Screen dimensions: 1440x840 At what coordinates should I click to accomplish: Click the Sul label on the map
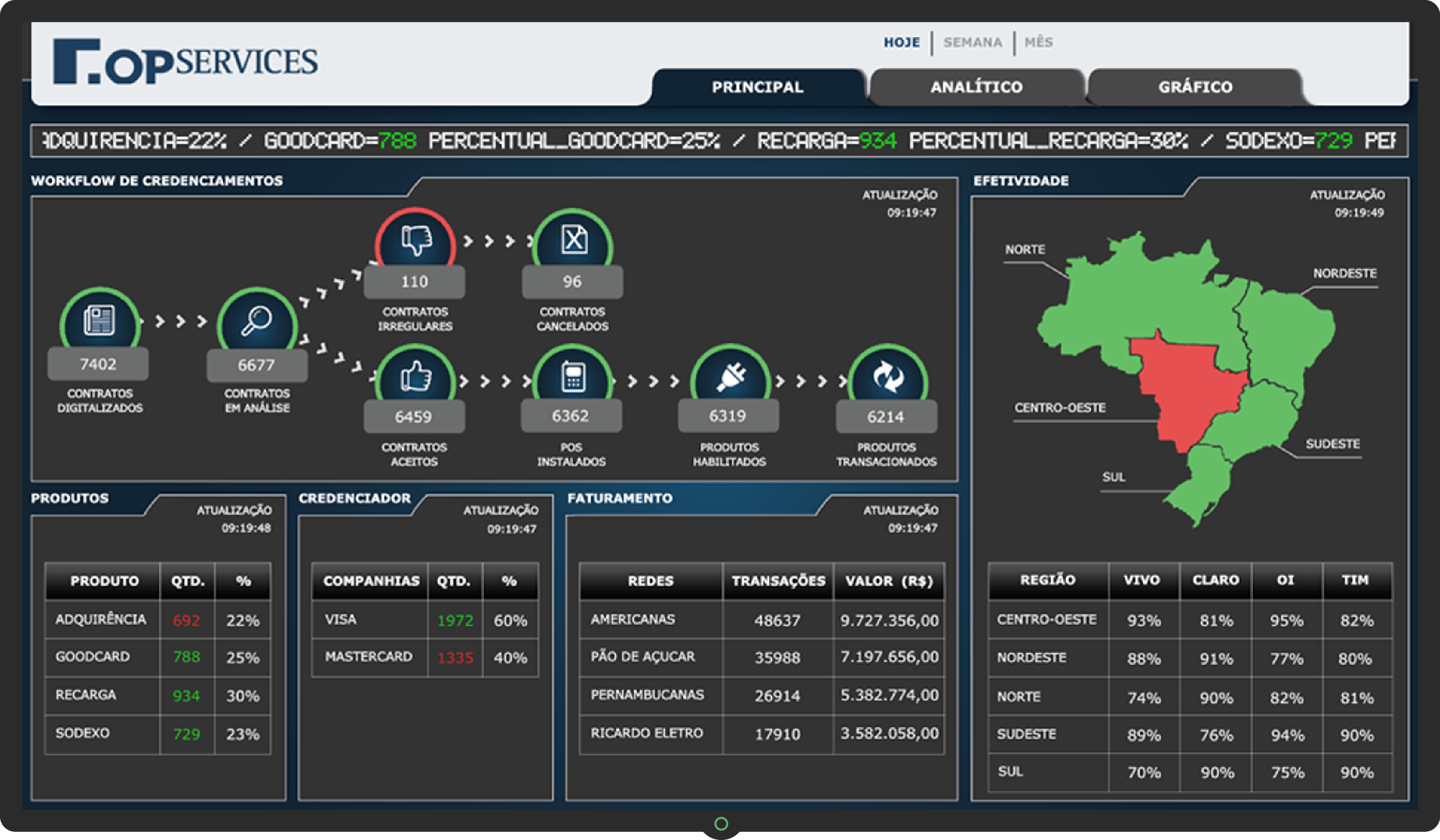(x=1113, y=477)
